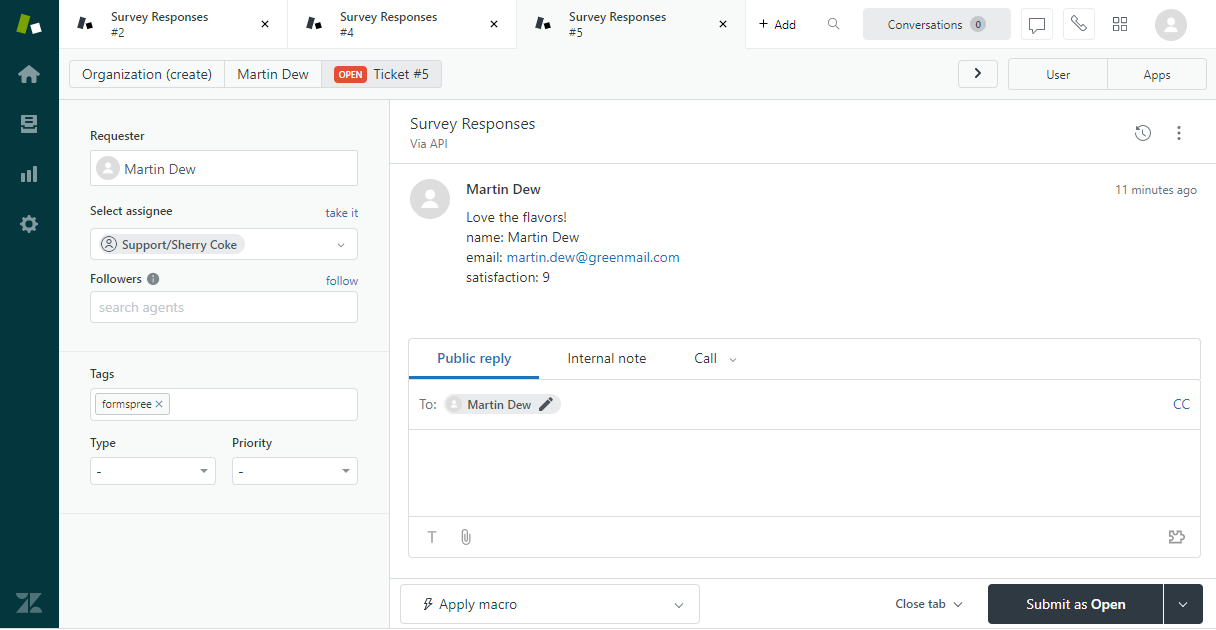Open the text formatting T icon

(431, 537)
